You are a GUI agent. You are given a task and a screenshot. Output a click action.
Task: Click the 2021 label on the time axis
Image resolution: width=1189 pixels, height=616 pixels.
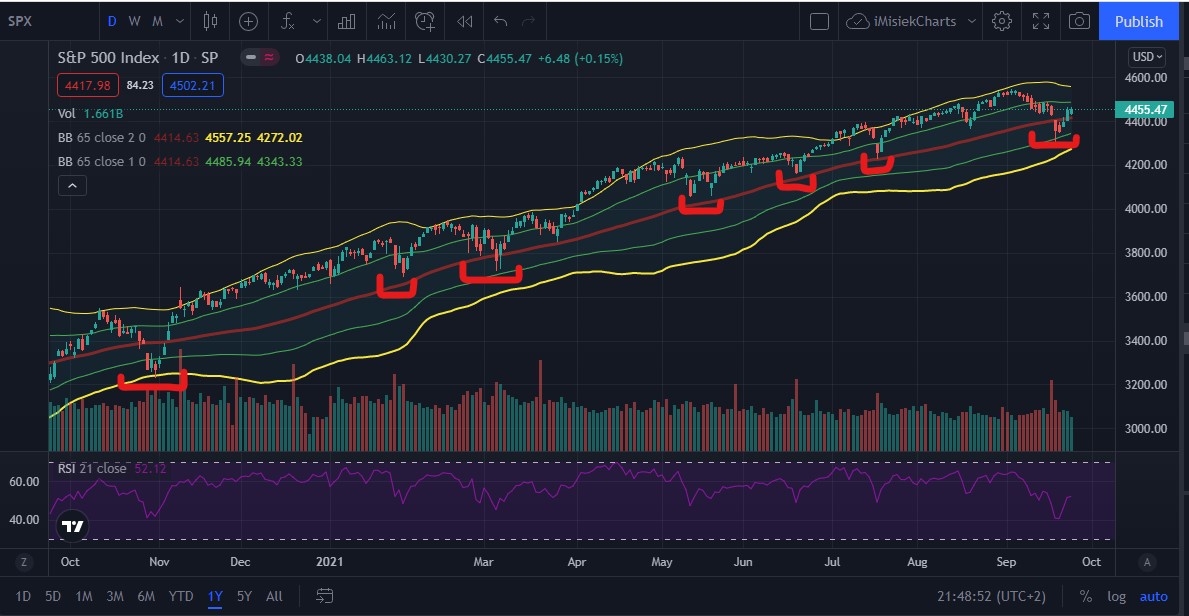click(330, 562)
